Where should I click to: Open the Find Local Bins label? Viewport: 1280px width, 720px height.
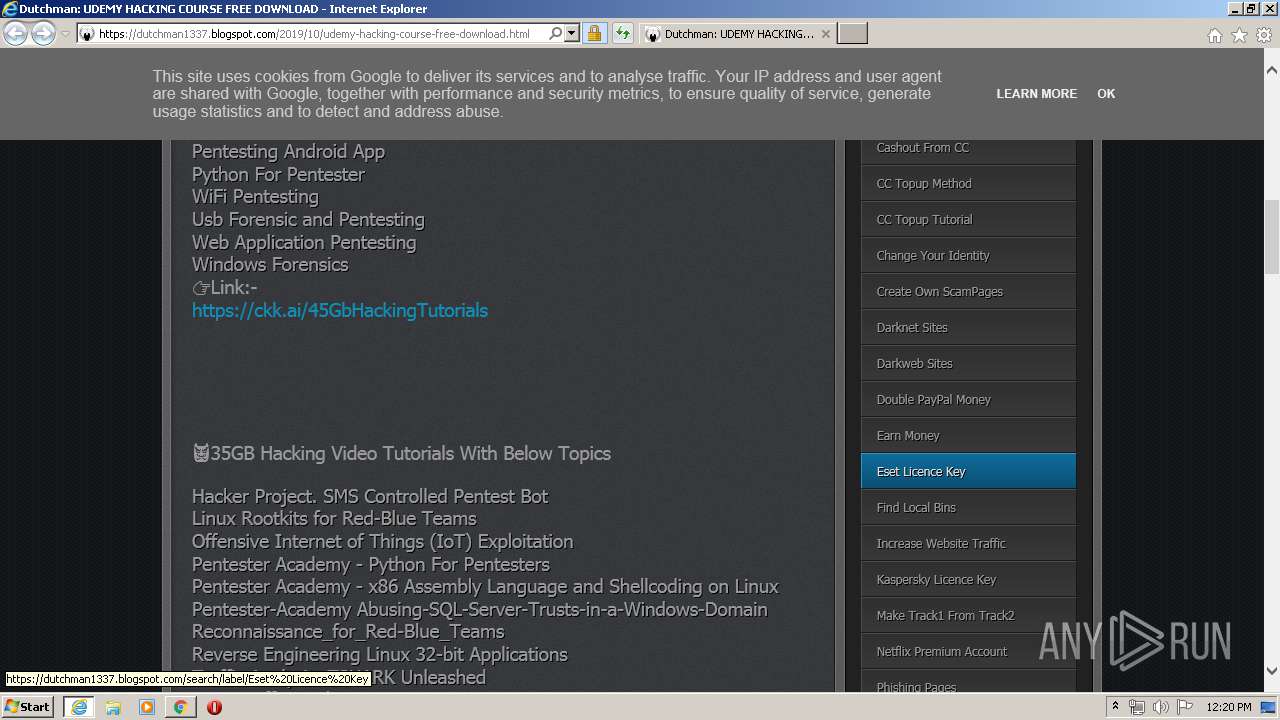pyautogui.click(x=968, y=508)
